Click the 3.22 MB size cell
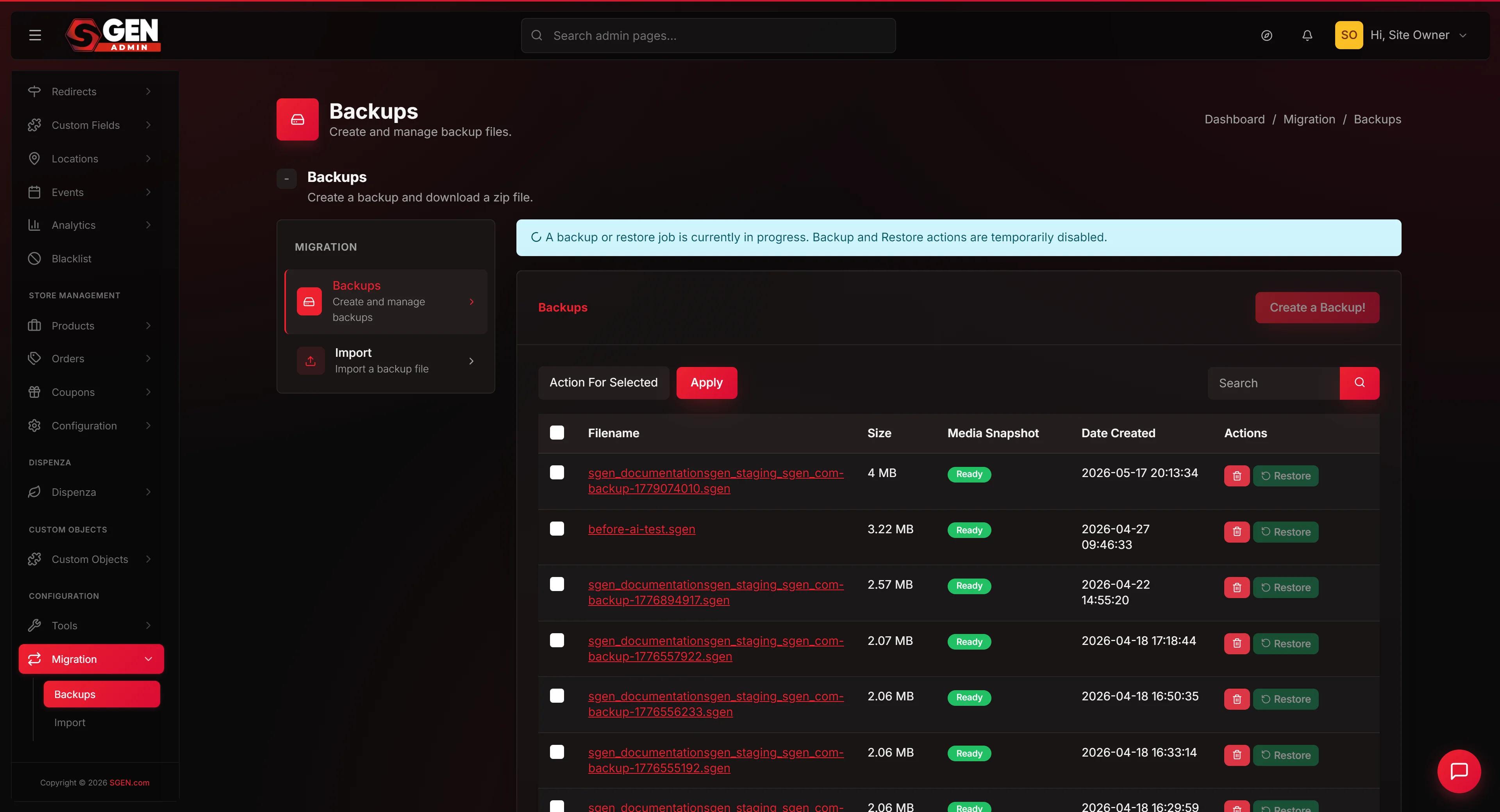 pyautogui.click(x=890, y=529)
